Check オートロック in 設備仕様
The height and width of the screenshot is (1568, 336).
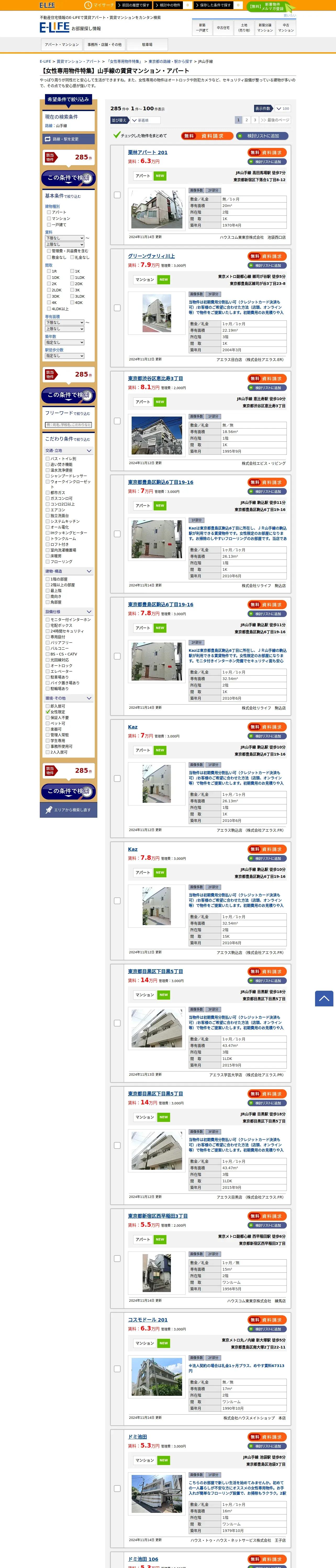(48, 666)
